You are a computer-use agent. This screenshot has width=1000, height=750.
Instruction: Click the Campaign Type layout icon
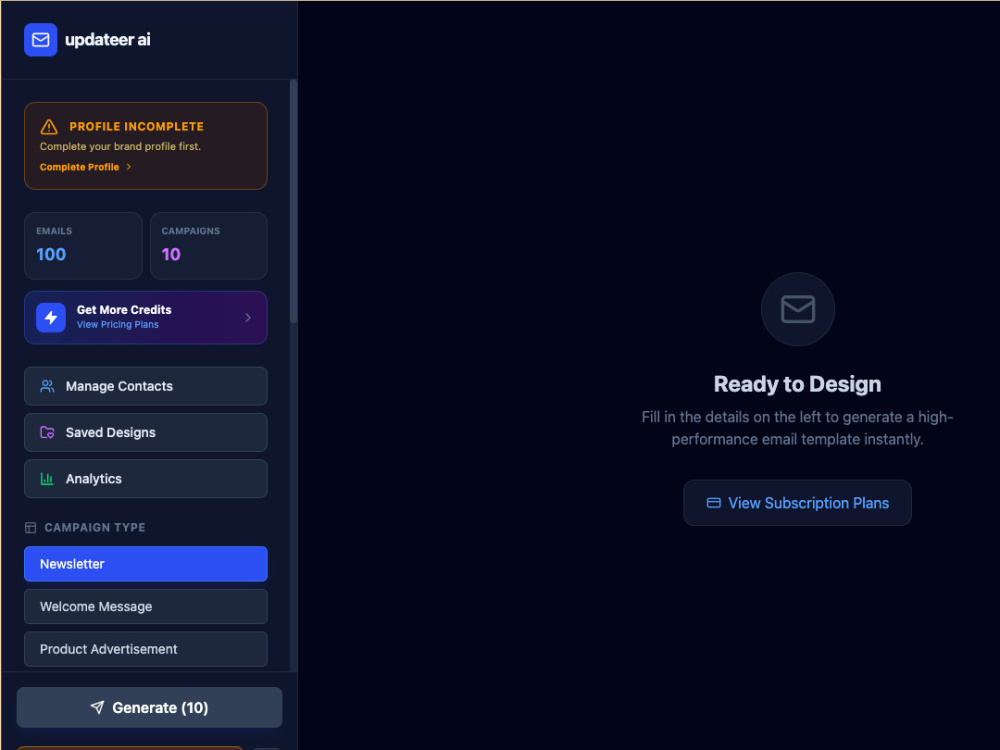[x=31, y=527]
